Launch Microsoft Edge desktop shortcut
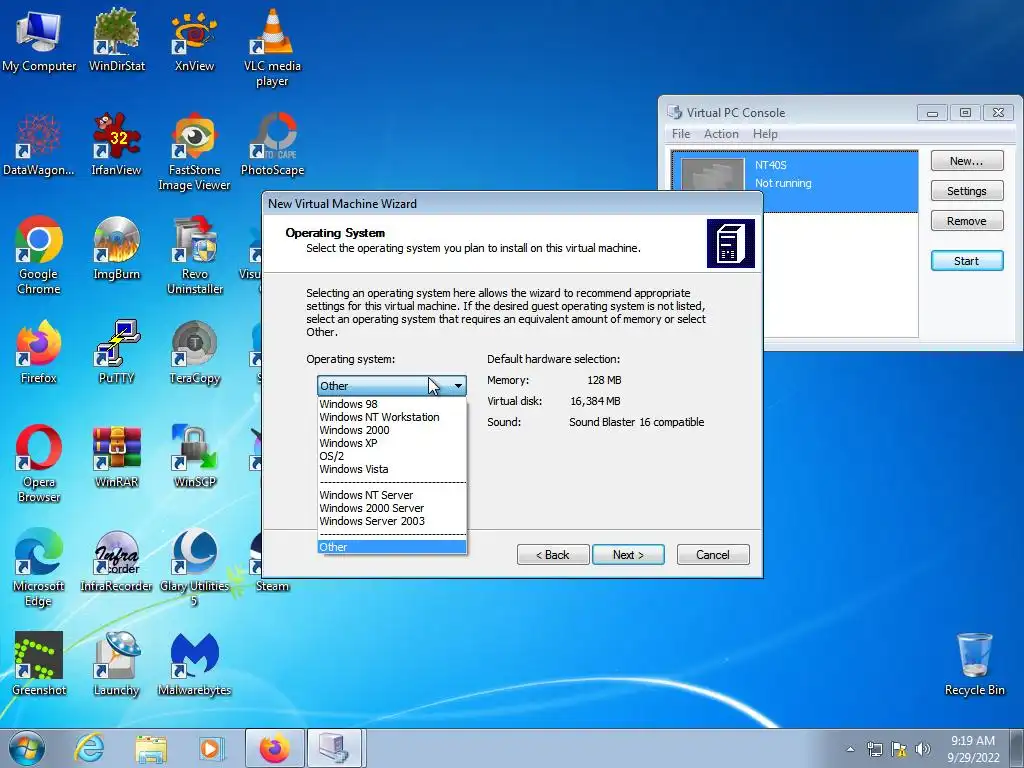The height and width of the screenshot is (768, 1024). coord(39,568)
